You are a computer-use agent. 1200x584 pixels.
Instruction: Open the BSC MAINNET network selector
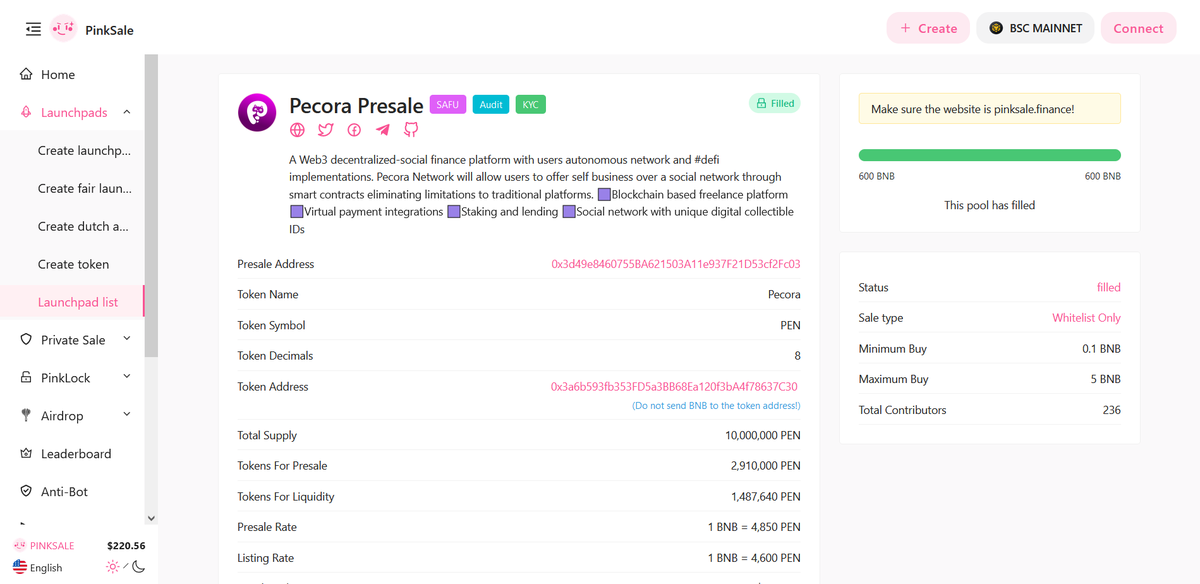tap(1035, 28)
